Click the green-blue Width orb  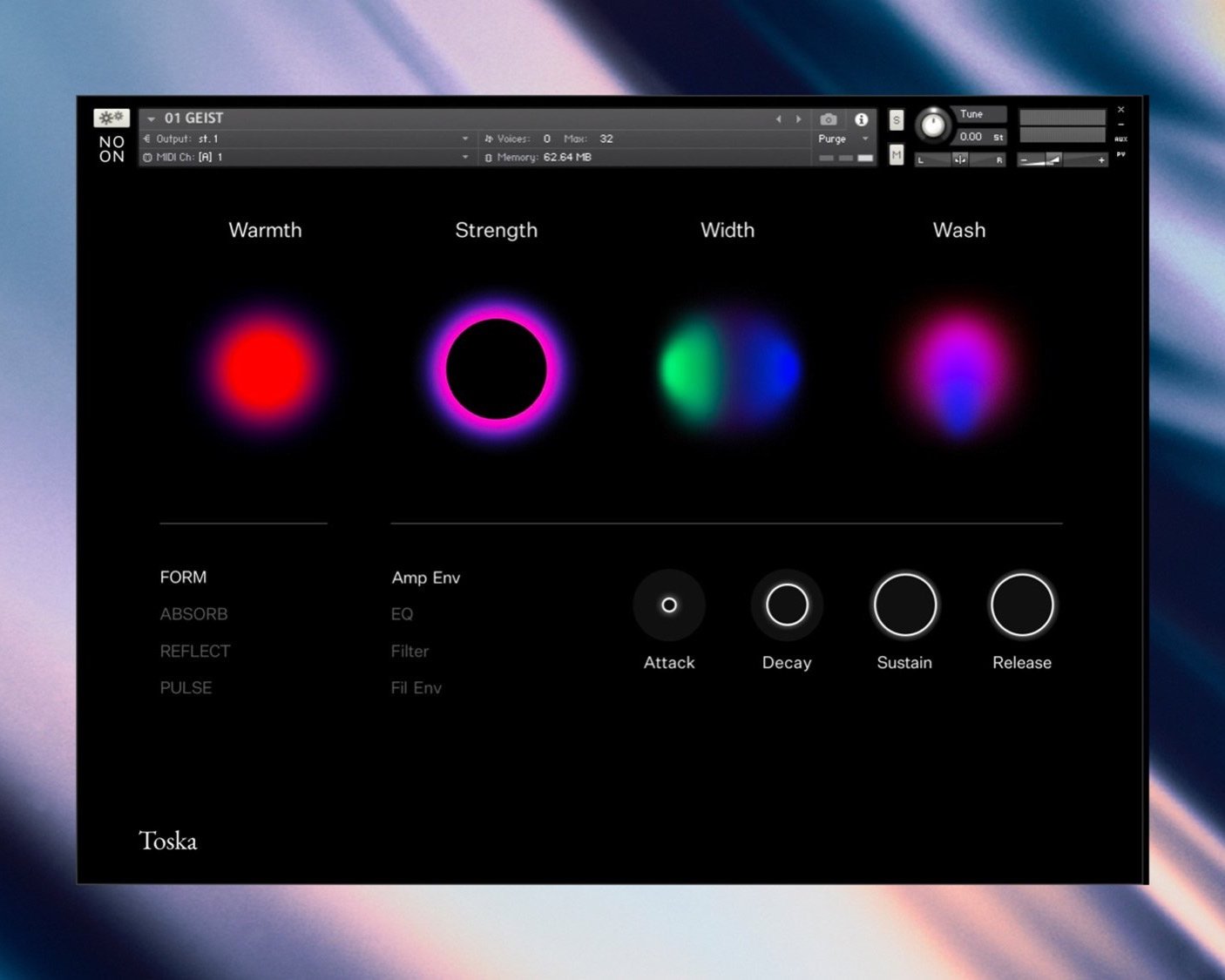pyautogui.click(x=728, y=370)
